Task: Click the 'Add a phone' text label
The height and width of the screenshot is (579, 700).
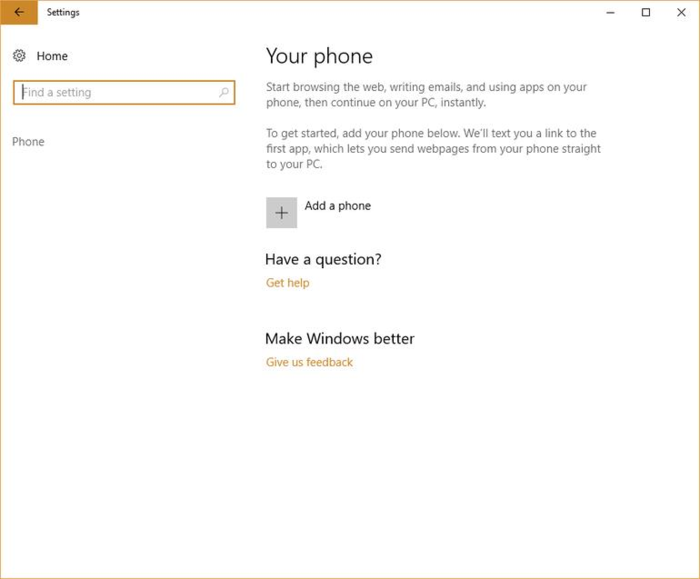Action: click(x=337, y=206)
